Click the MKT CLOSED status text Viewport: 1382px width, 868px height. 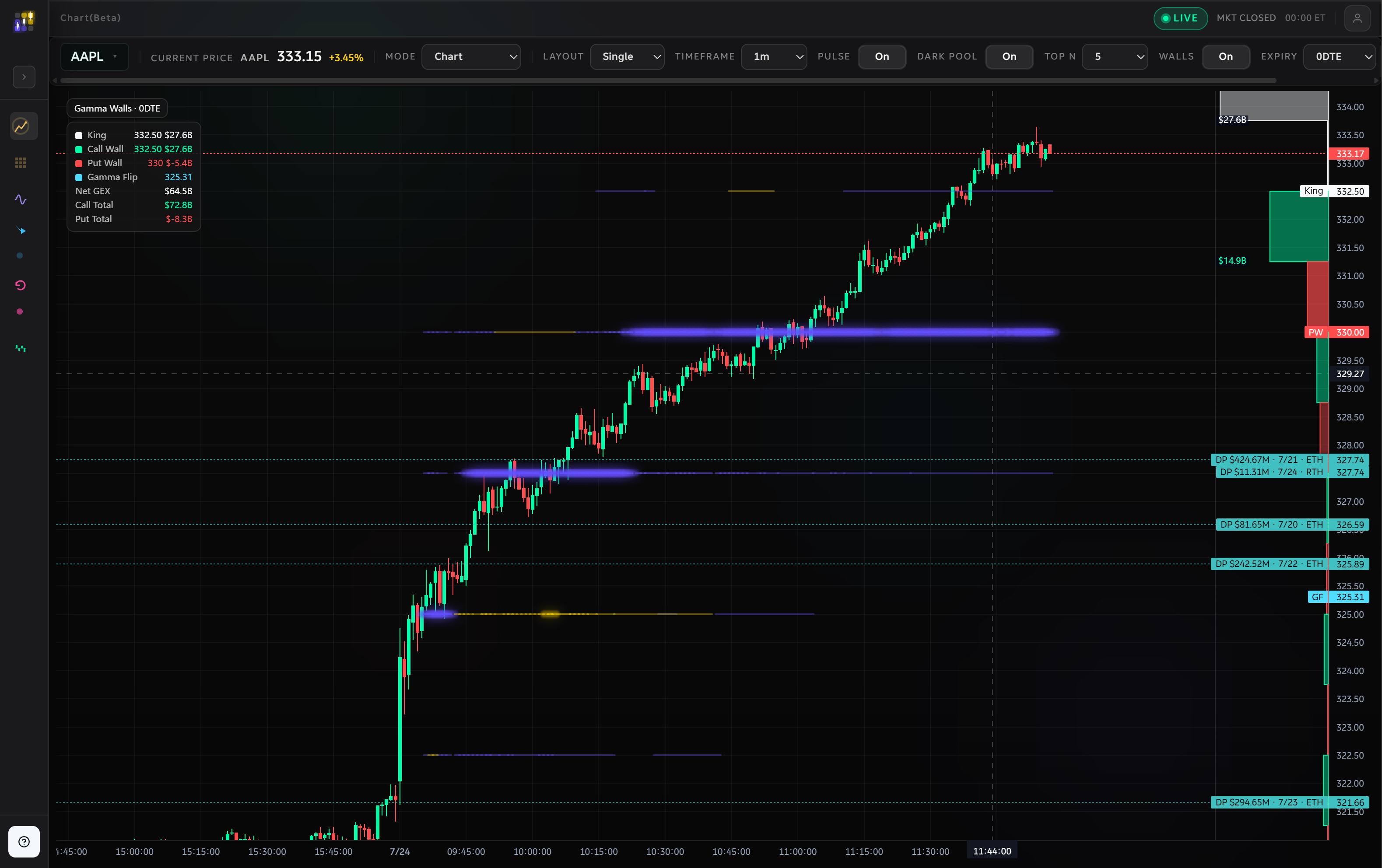coord(1246,18)
